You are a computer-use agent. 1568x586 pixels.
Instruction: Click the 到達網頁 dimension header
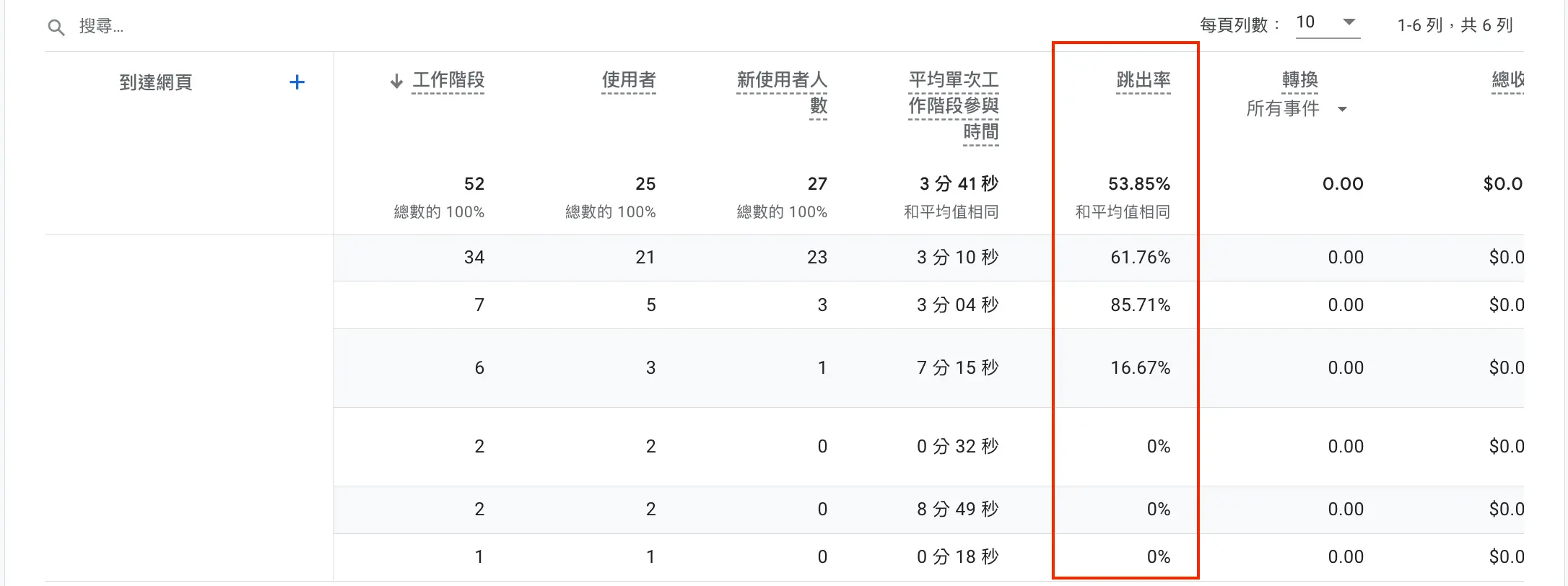point(156,82)
